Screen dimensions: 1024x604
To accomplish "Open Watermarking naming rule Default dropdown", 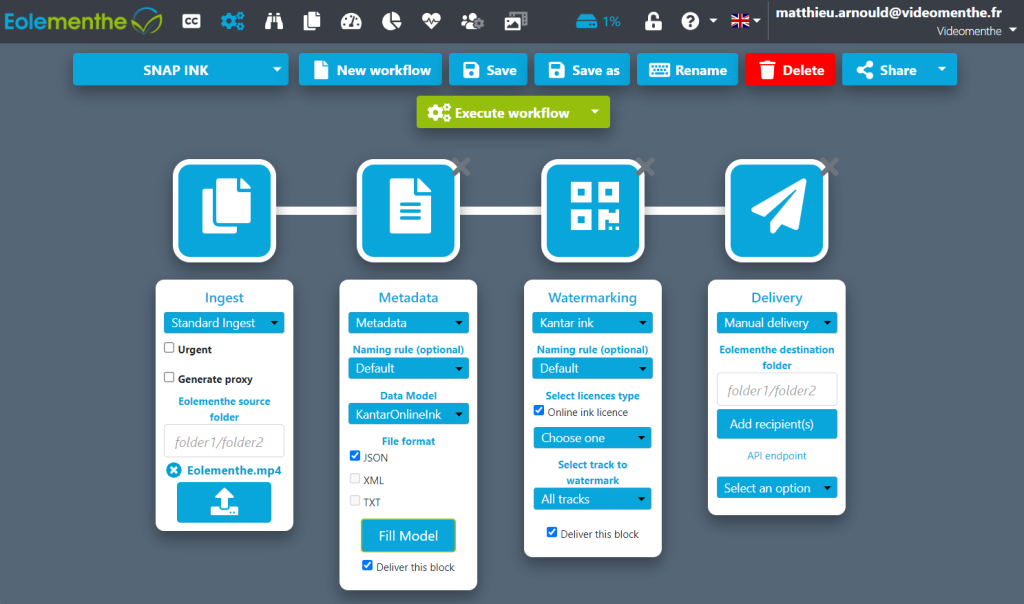I will 592,368.
